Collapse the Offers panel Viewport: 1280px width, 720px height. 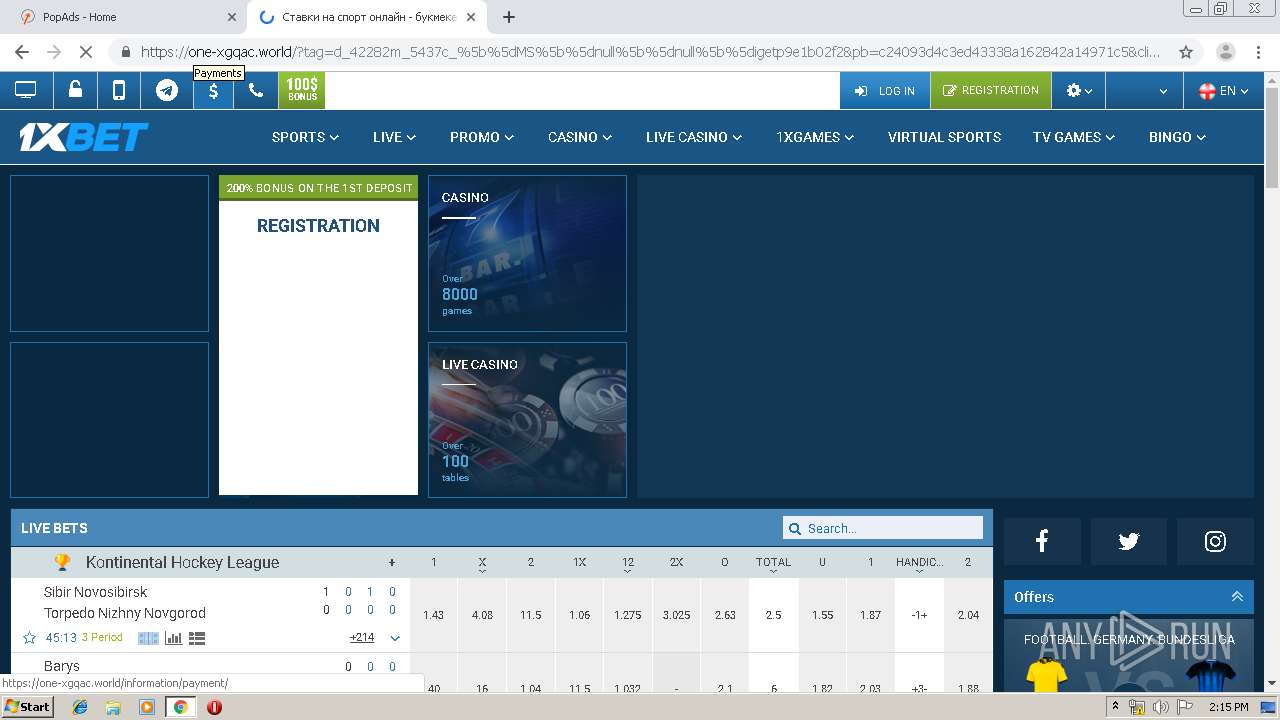pos(1237,597)
